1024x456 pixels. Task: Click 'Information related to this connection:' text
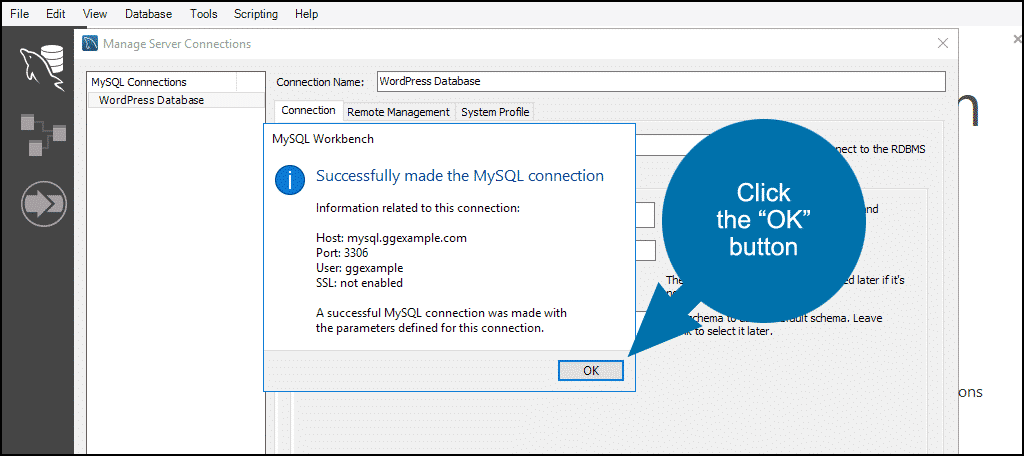pyautogui.click(x=418, y=208)
